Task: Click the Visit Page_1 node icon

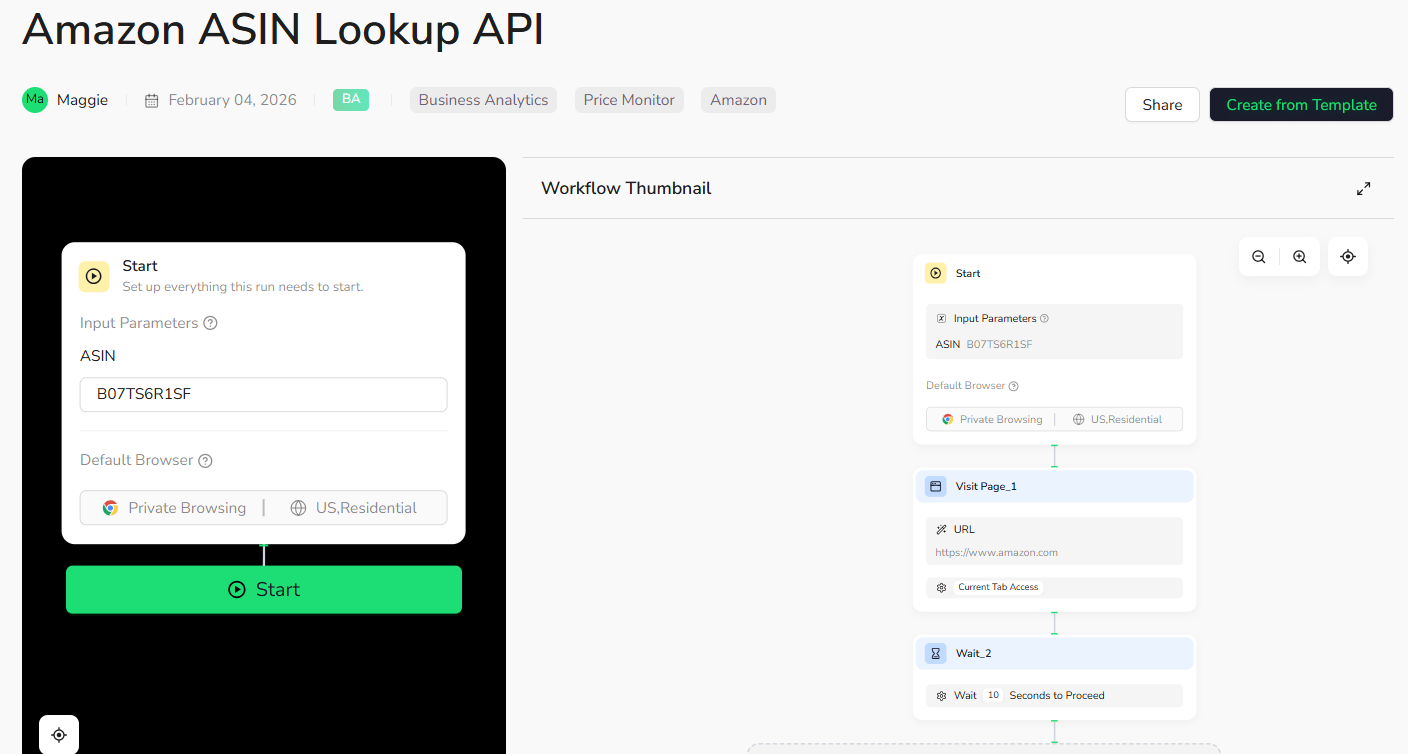Action: pos(936,486)
